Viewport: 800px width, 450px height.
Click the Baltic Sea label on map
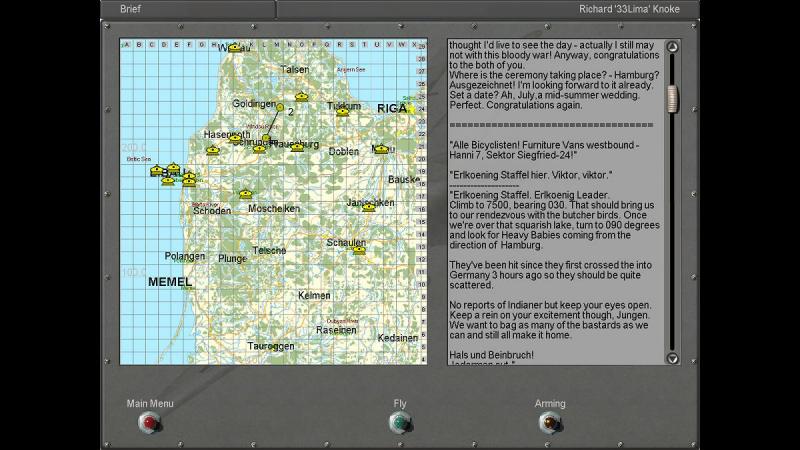(139, 159)
